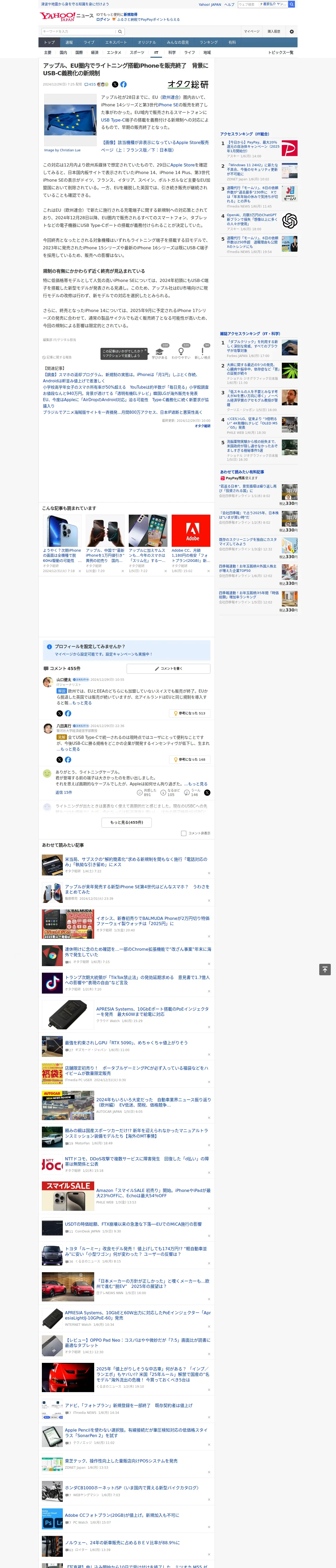Share the article on X

coord(115,85)
